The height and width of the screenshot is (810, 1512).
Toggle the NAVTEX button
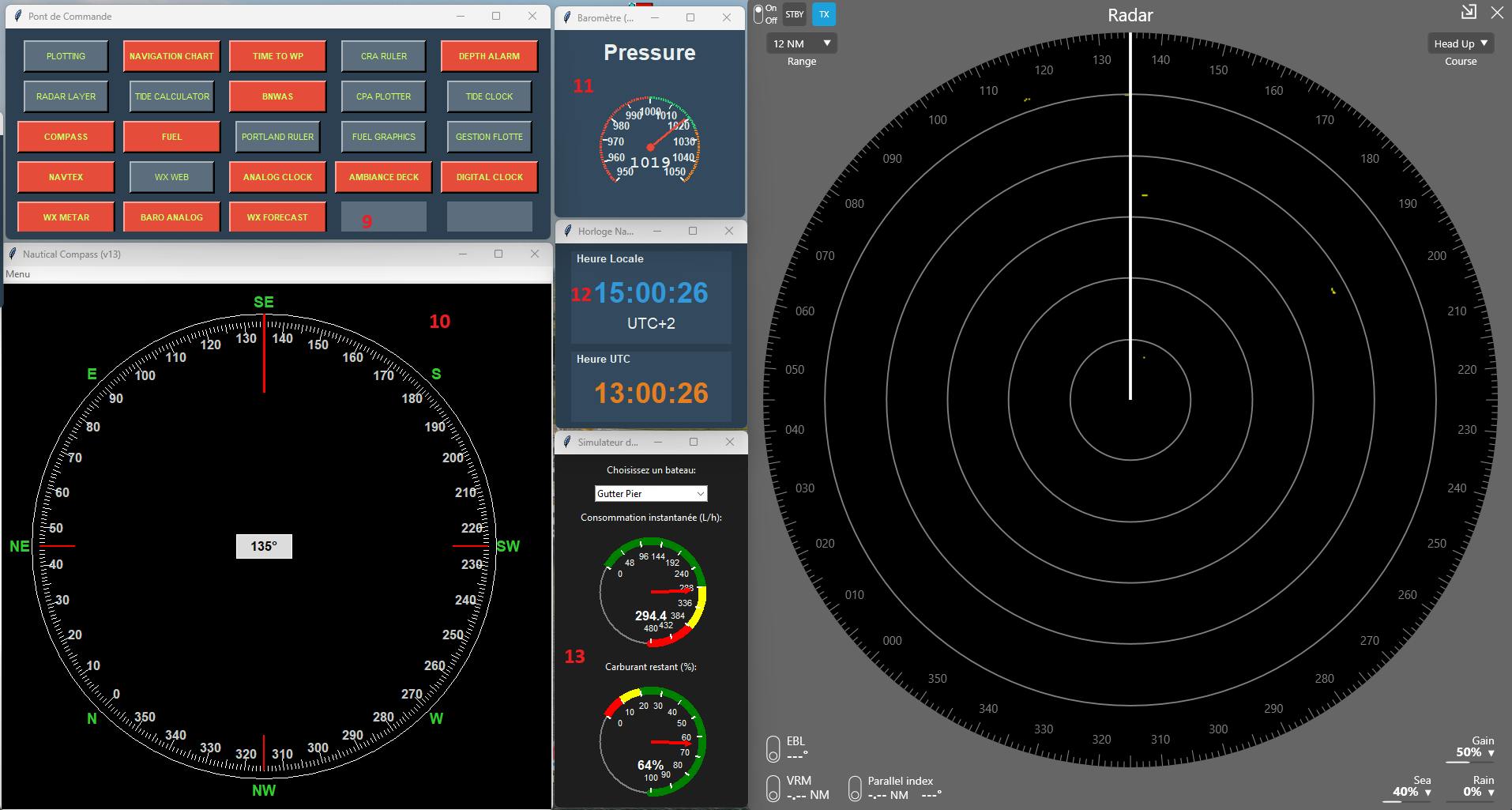(66, 177)
